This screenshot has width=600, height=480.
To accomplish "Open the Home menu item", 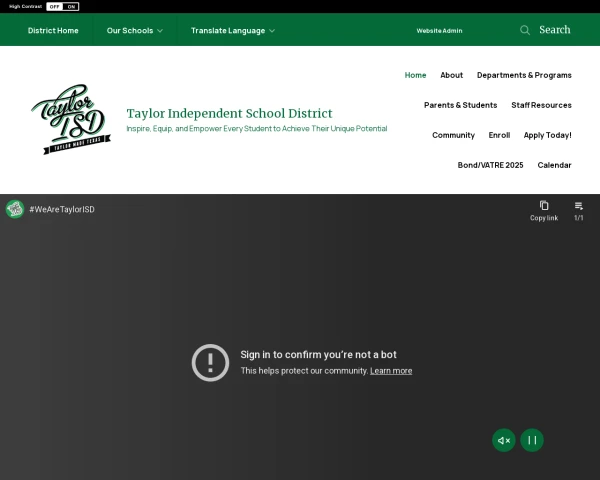I will click(x=416, y=75).
